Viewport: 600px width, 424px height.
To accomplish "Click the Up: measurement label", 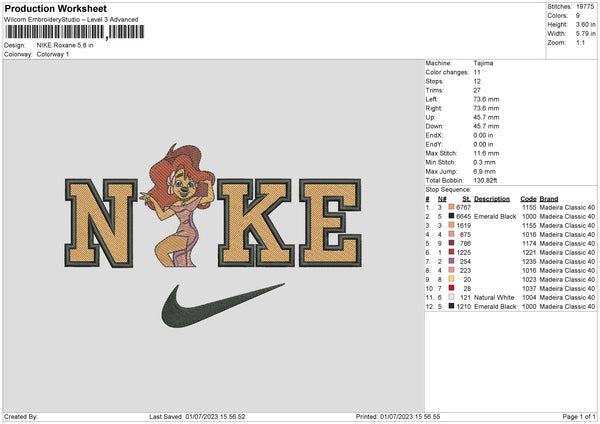I will click(430, 117).
